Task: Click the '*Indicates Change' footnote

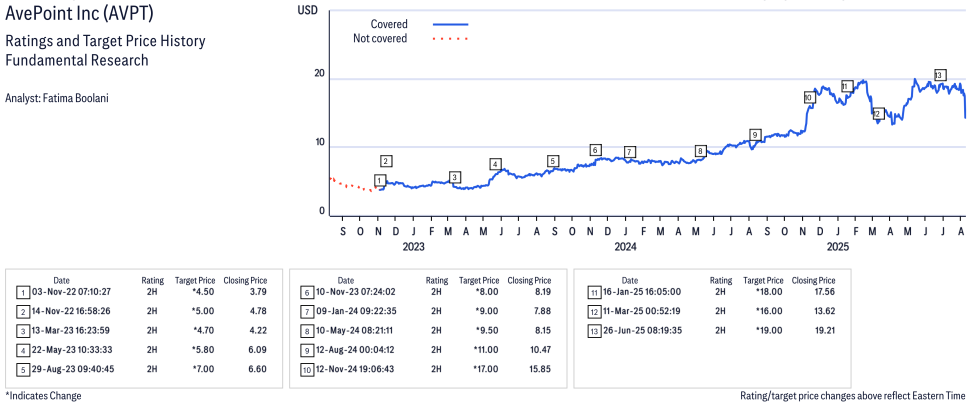Action: [43, 395]
